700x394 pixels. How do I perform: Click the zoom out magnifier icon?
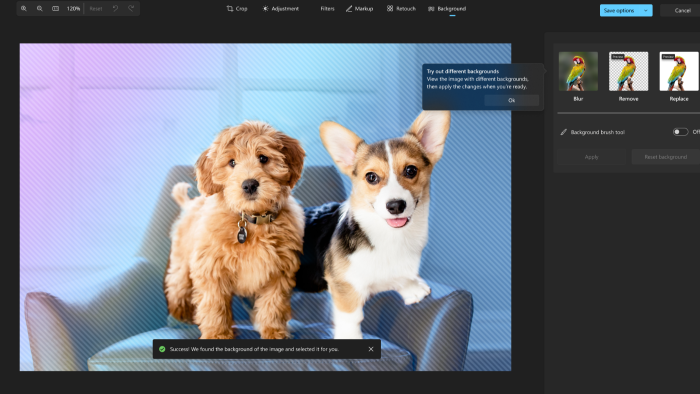pyautogui.click(x=39, y=8)
